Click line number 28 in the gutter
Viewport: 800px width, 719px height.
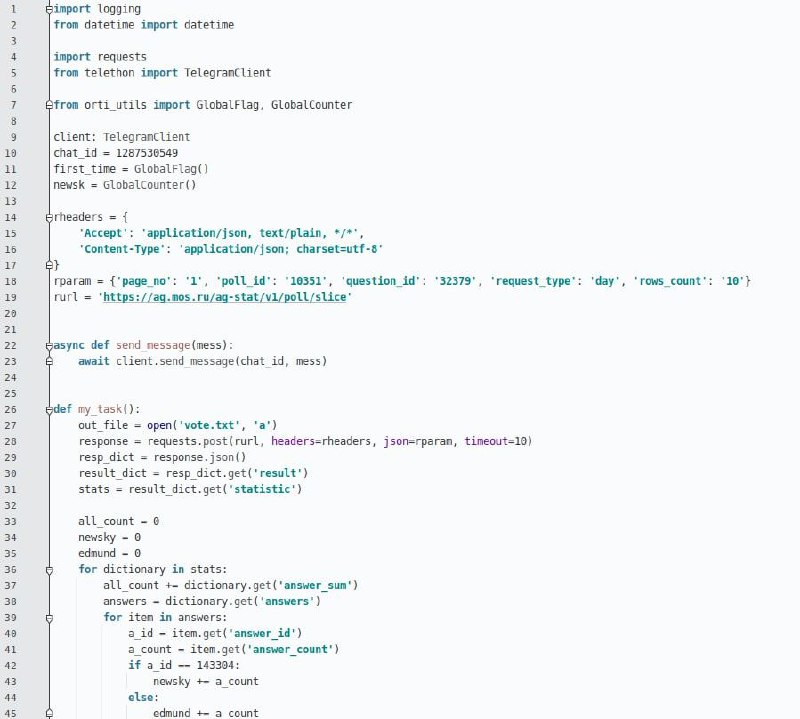[x=10, y=441]
